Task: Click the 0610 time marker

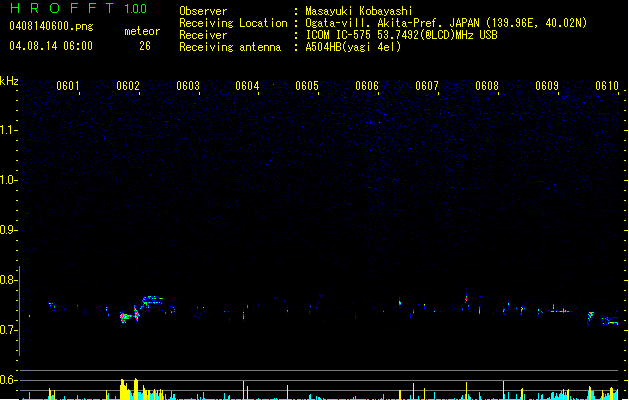Action: (x=607, y=86)
